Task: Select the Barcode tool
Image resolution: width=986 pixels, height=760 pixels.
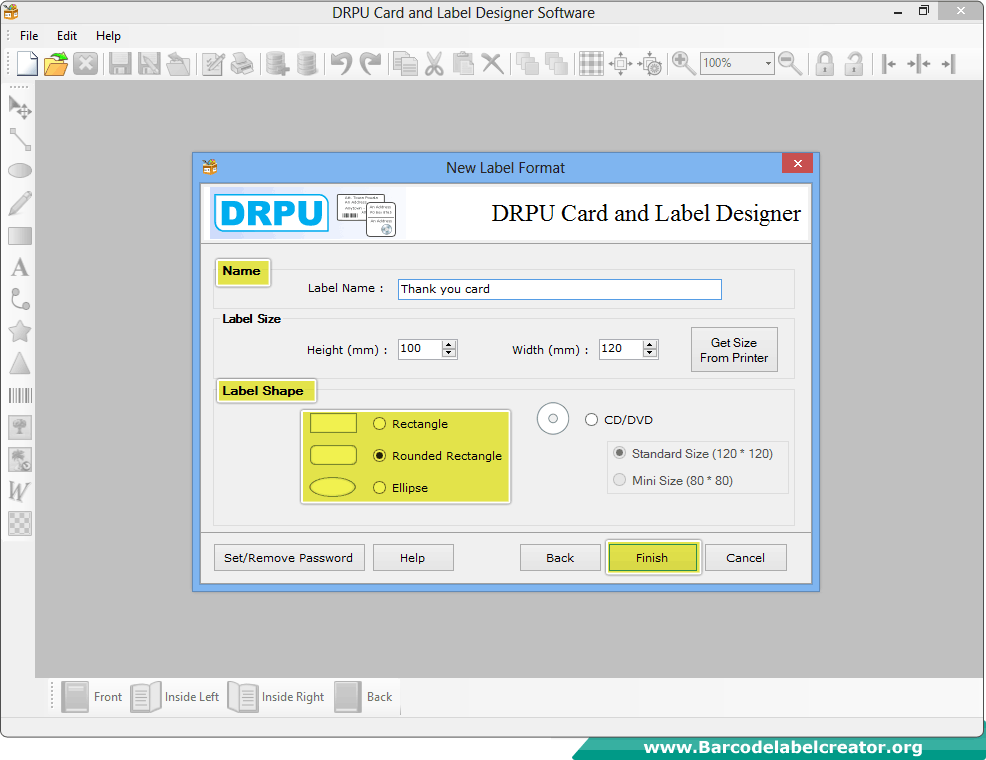Action: tap(20, 395)
